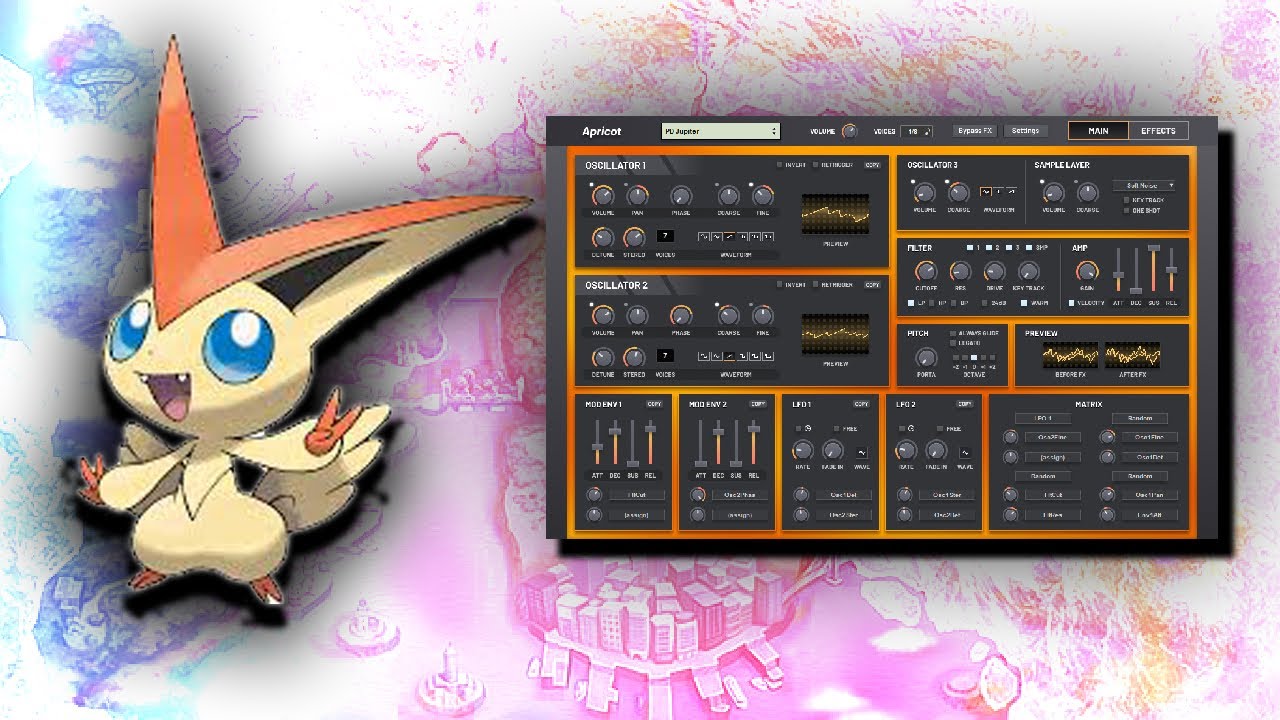Open the Voices 1/8 selector

(916, 131)
